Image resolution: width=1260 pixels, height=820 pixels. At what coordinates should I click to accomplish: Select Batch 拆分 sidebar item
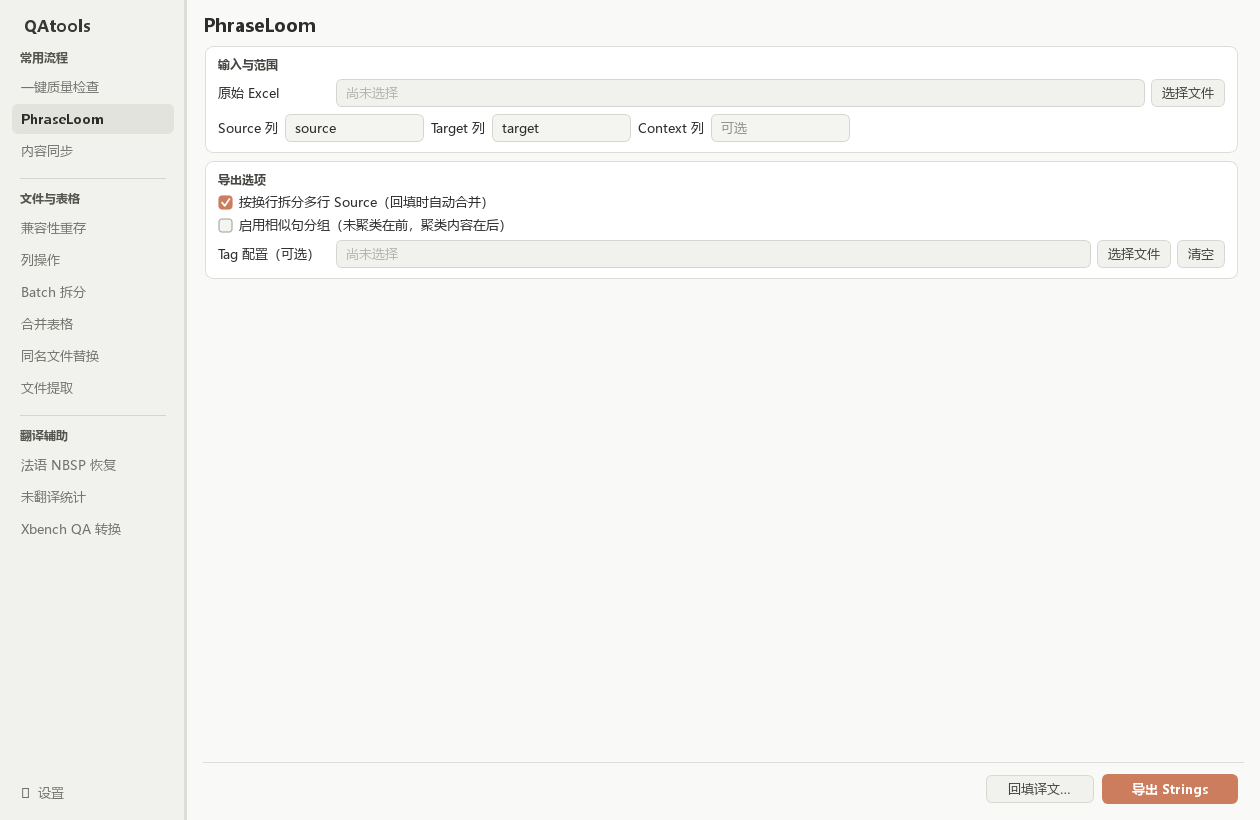click(93, 292)
